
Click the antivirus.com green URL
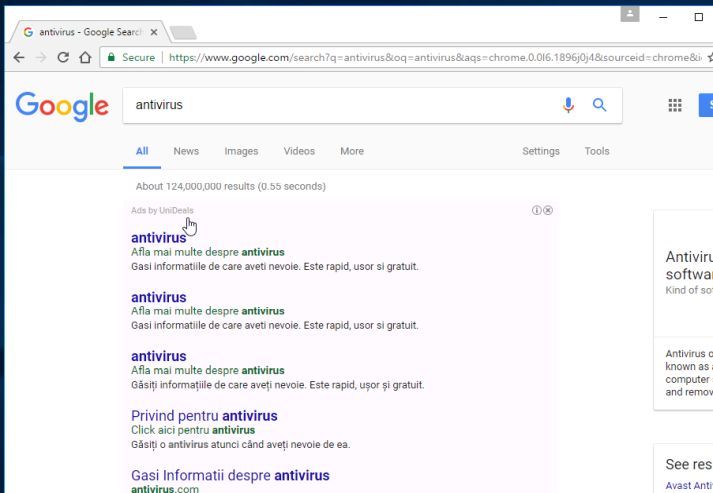[165, 489]
